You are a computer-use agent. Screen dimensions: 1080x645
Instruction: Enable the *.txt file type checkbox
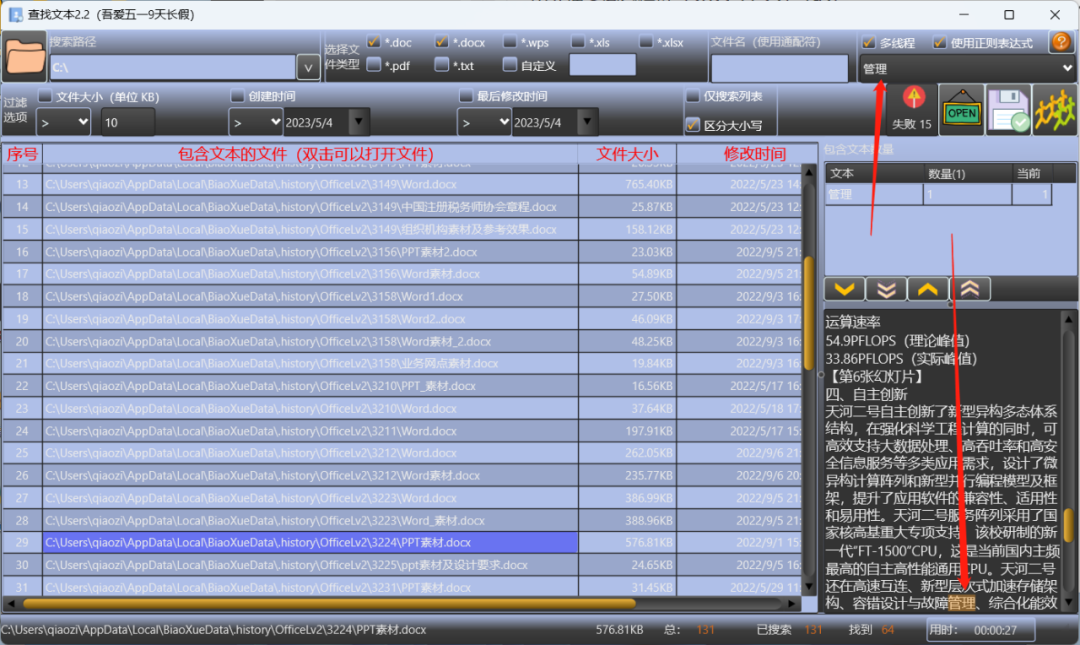(x=442, y=65)
